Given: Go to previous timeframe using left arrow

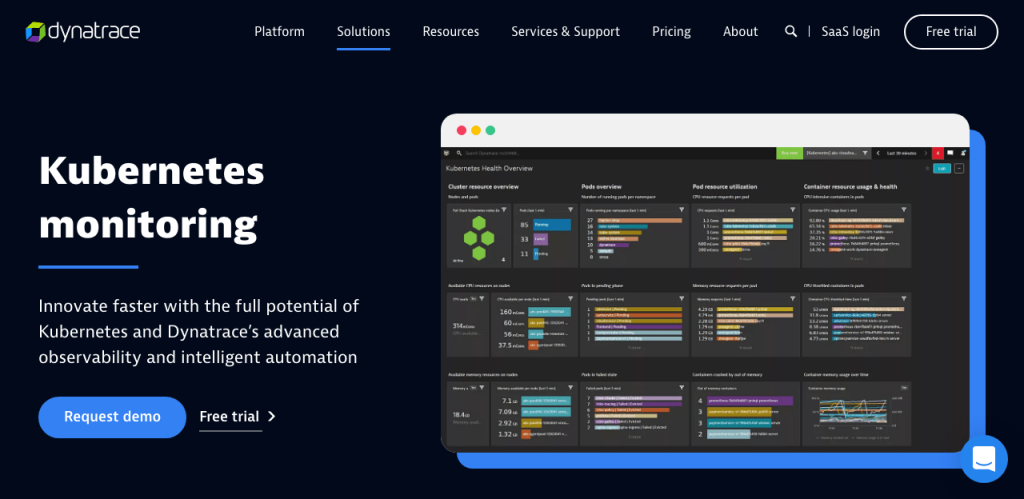Looking at the screenshot, I should (x=879, y=153).
